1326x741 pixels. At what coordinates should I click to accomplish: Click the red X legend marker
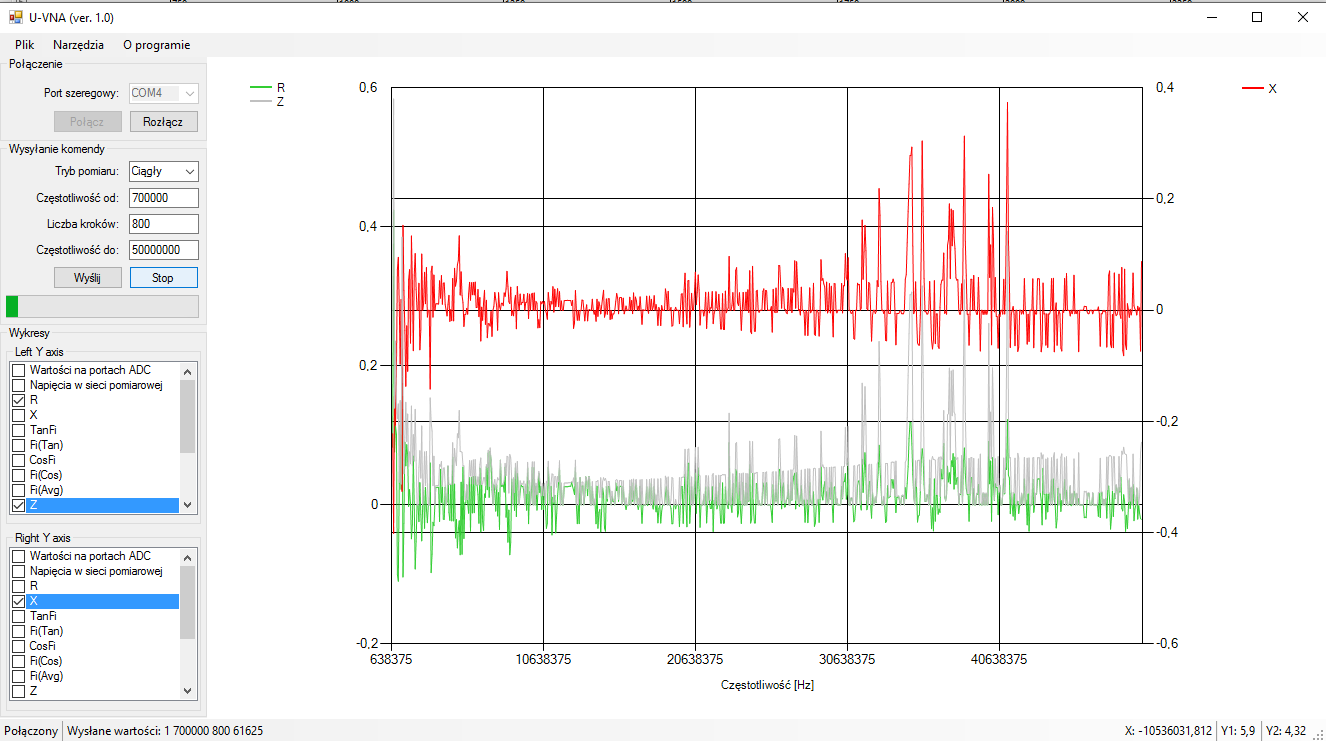pos(1252,89)
